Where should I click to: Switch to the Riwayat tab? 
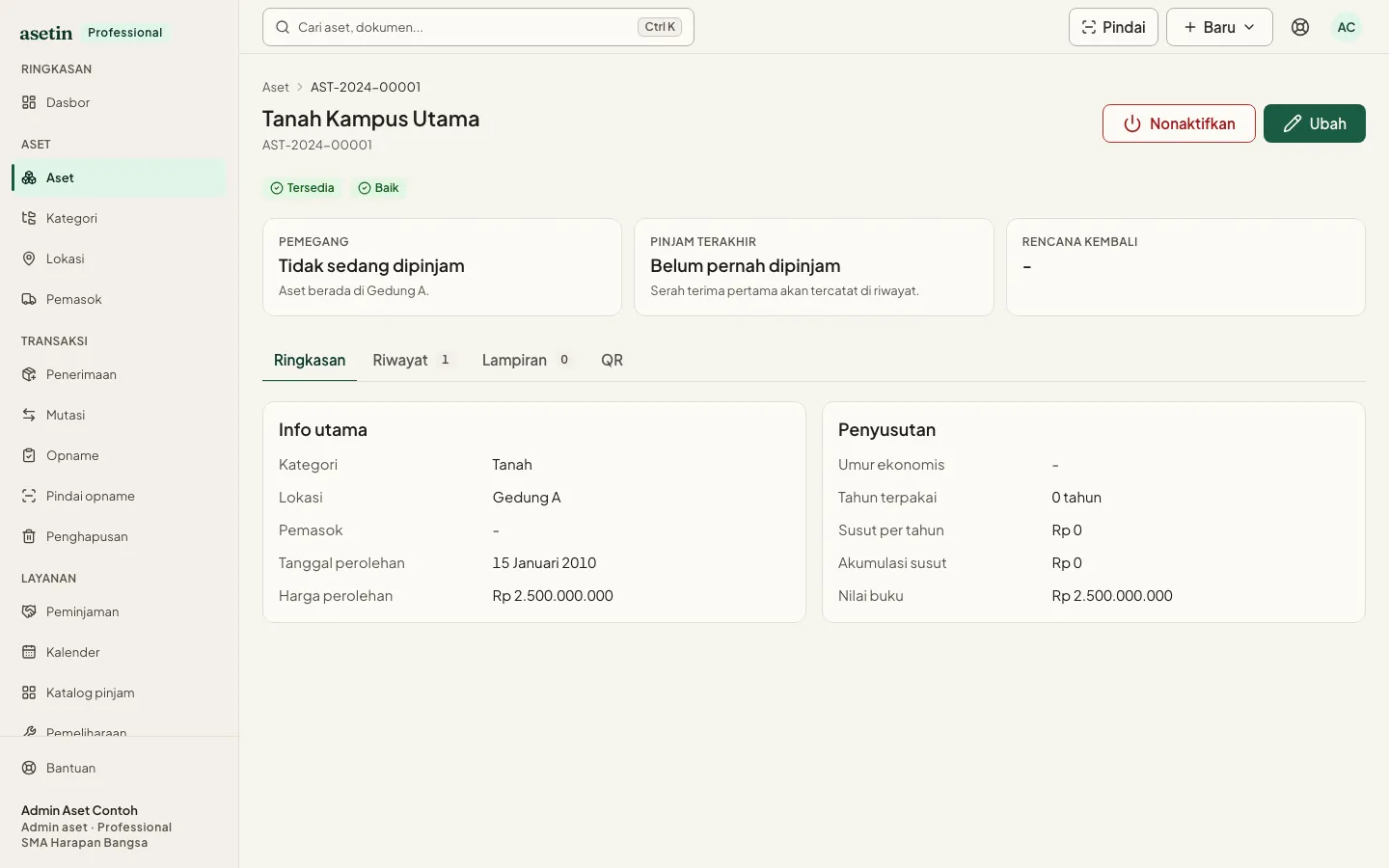(x=412, y=360)
